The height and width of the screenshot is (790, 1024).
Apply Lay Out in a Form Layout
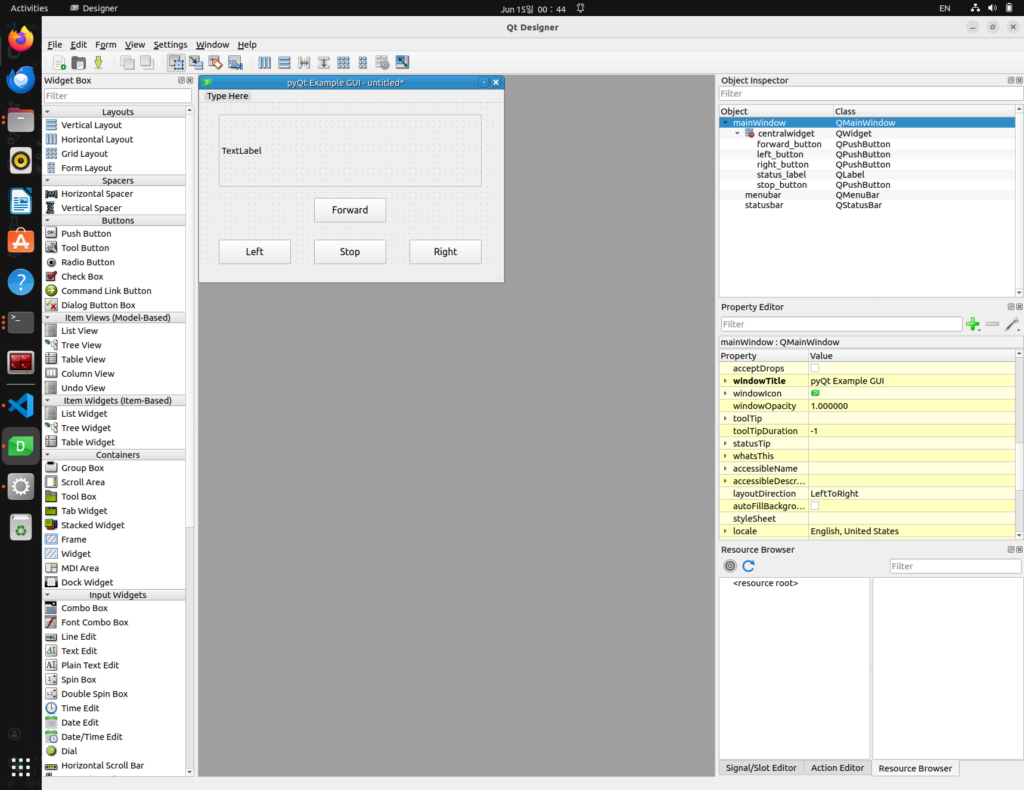[363, 63]
